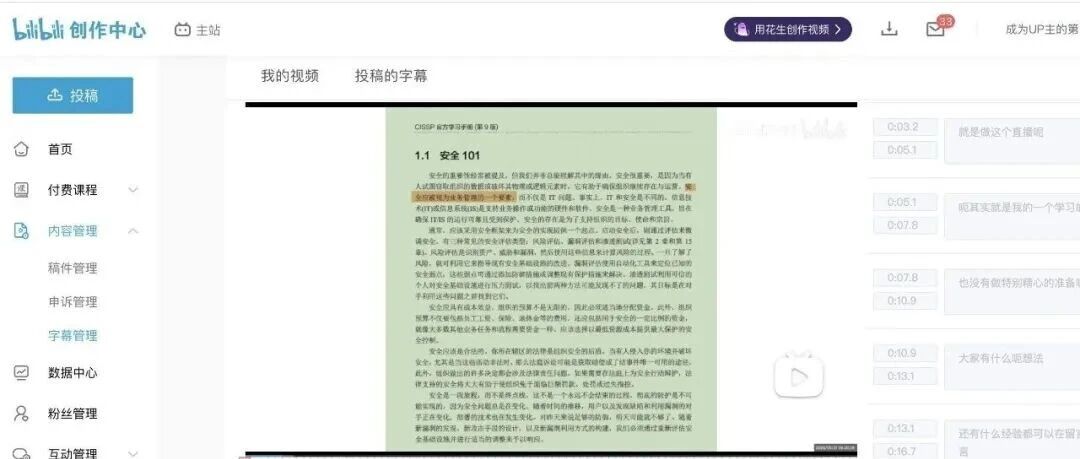This screenshot has width=1080, height=459.
Task: Click the bilibili 创作中心 logo
Action: pos(79,30)
